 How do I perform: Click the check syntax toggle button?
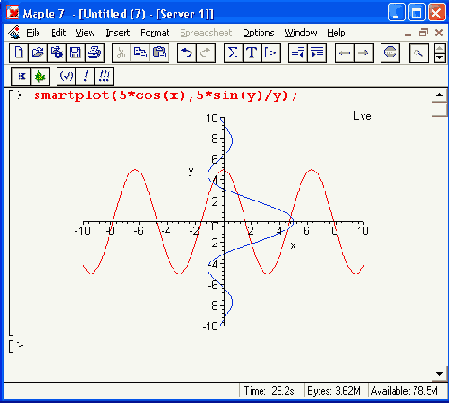pyautogui.click(x=66, y=76)
